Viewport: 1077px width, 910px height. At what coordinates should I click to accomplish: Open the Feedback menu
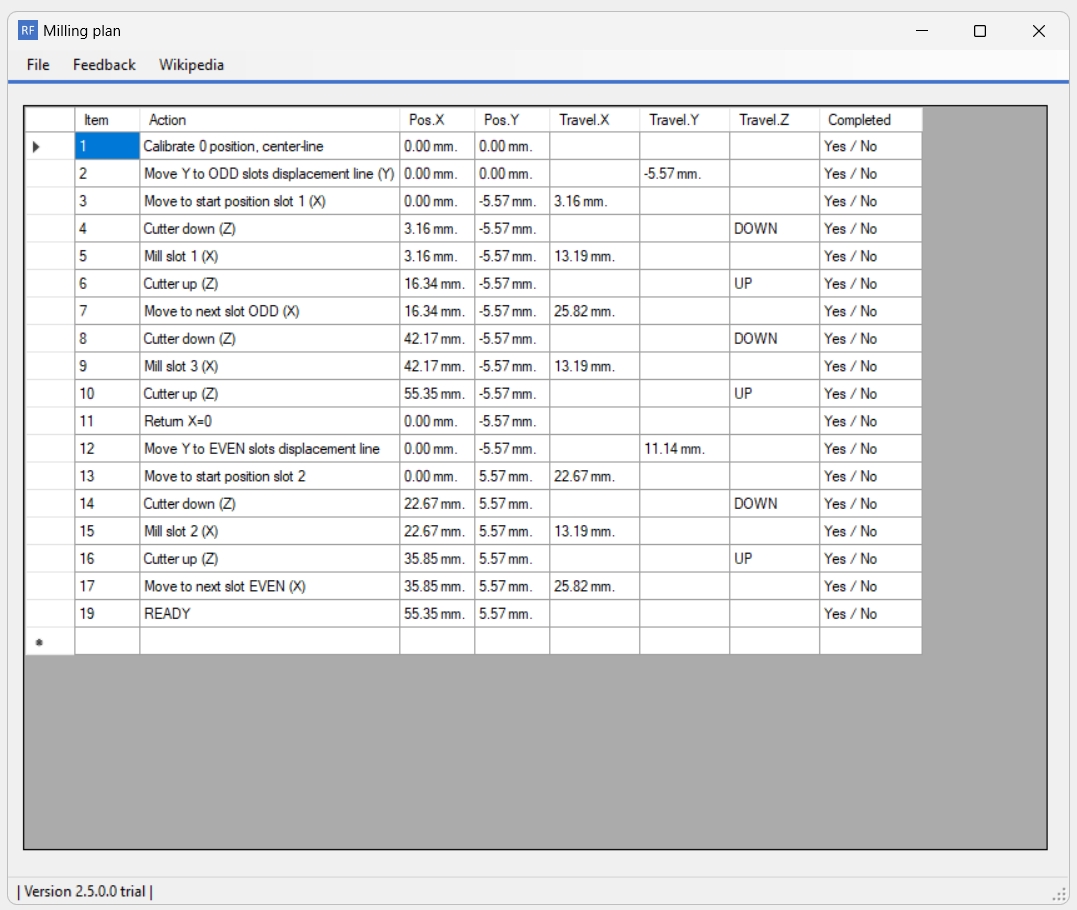(103, 65)
